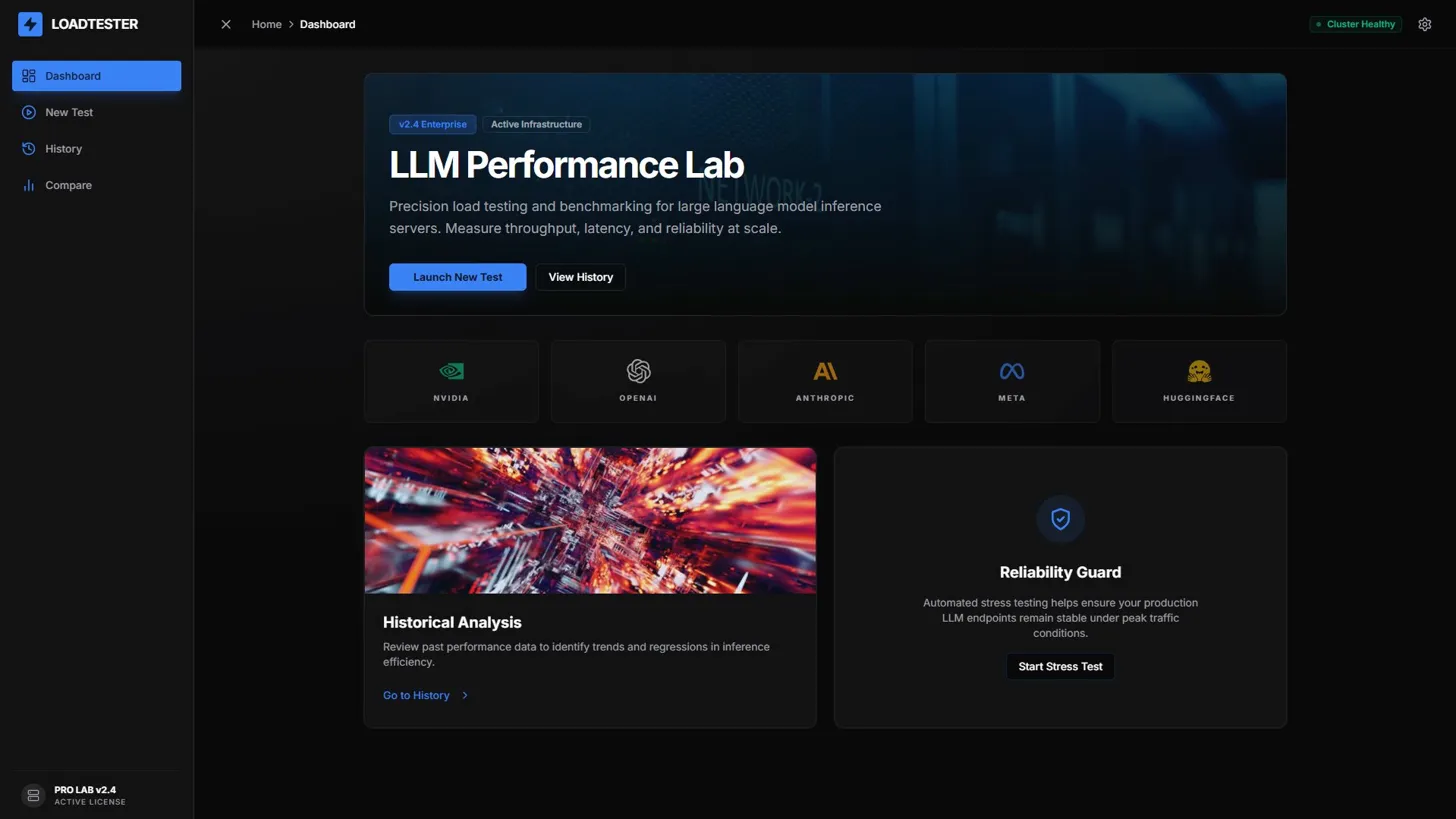Click the Historical Analysis image thumbnail
The image size is (1456, 819).
pos(590,519)
